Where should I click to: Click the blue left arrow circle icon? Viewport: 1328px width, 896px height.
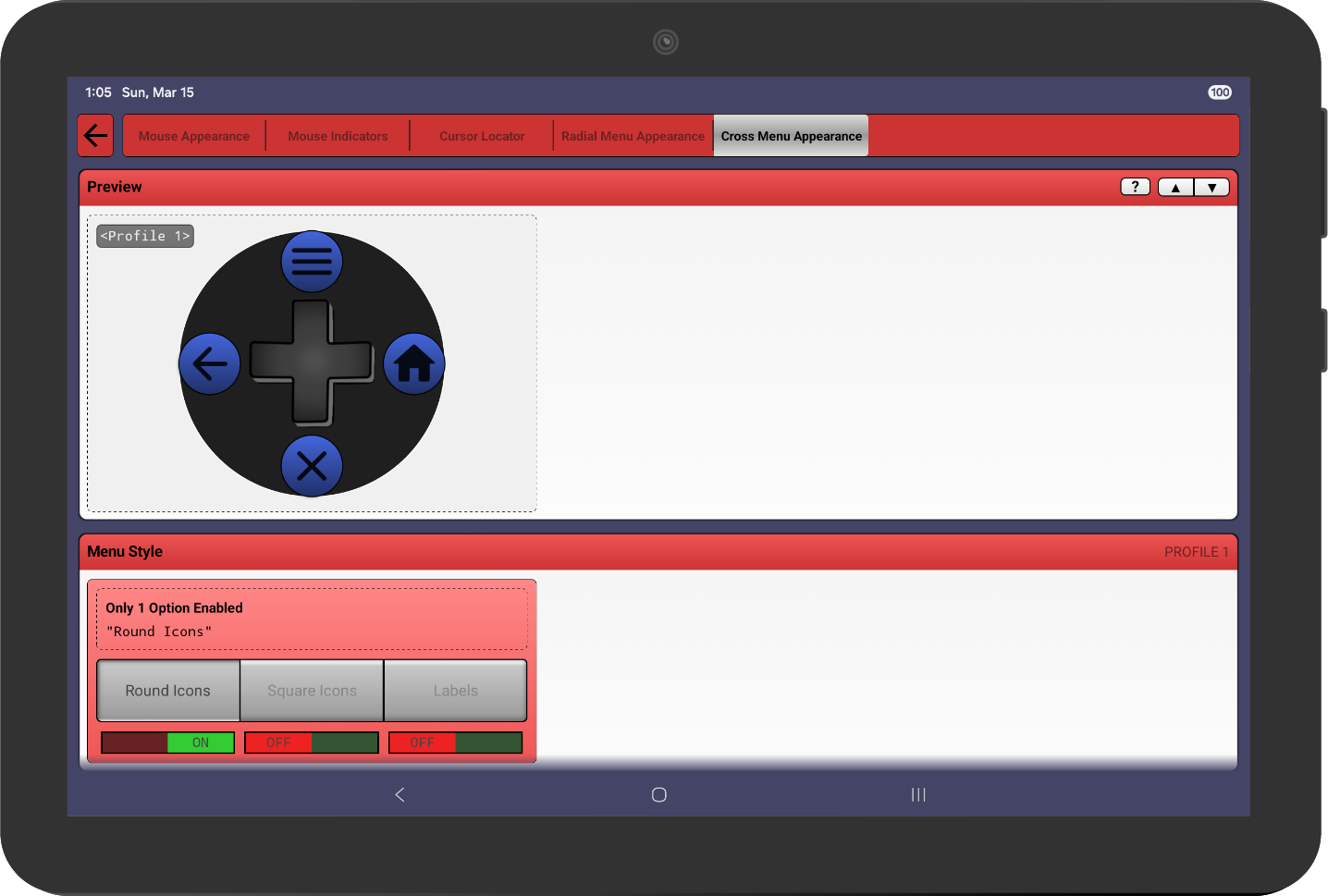pyautogui.click(x=210, y=364)
